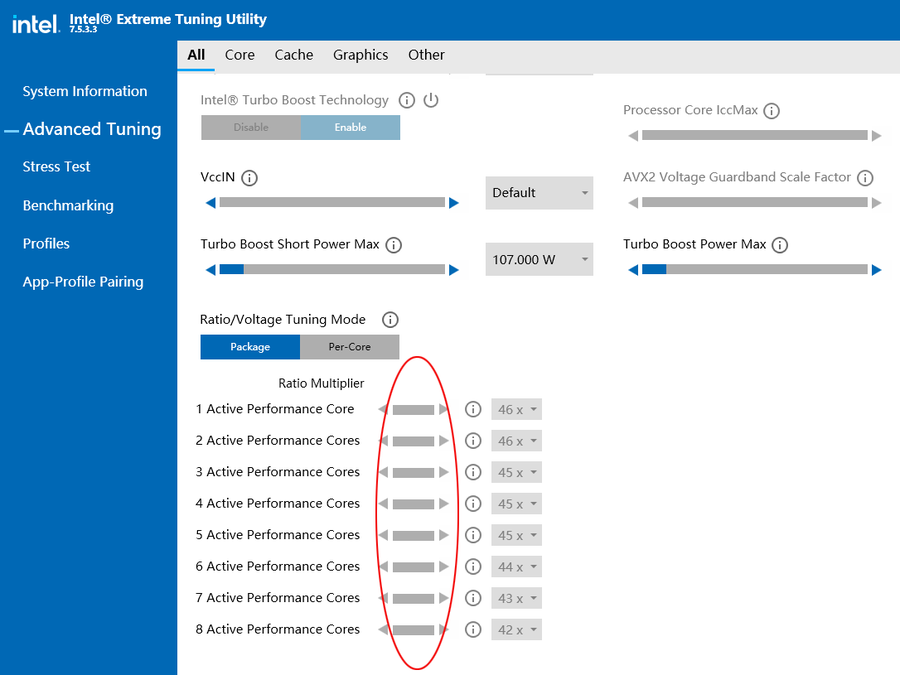Open the Benchmarking page
Viewport: 900px width, 675px height.
point(68,206)
